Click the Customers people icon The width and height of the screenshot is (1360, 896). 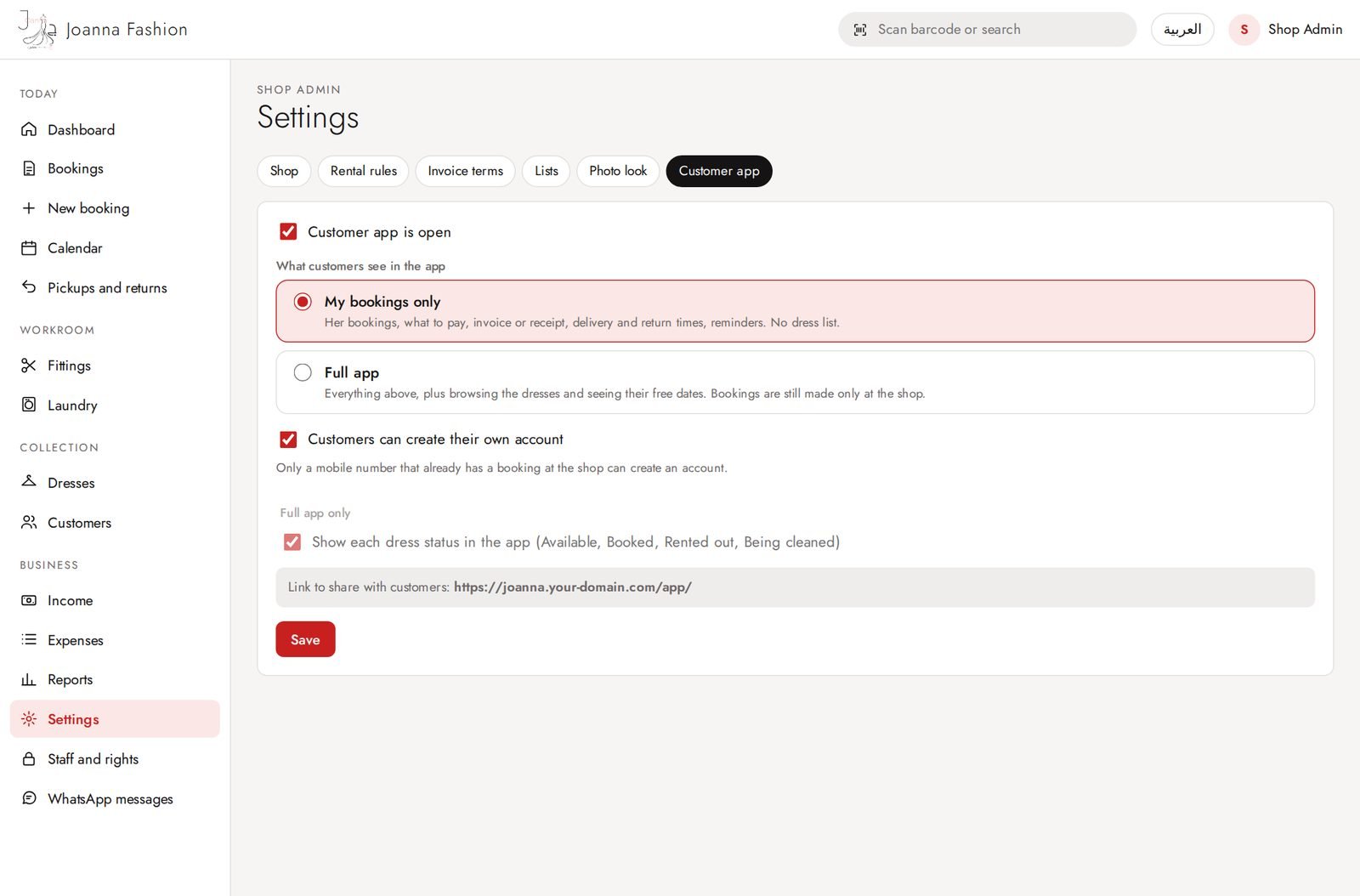point(29,522)
